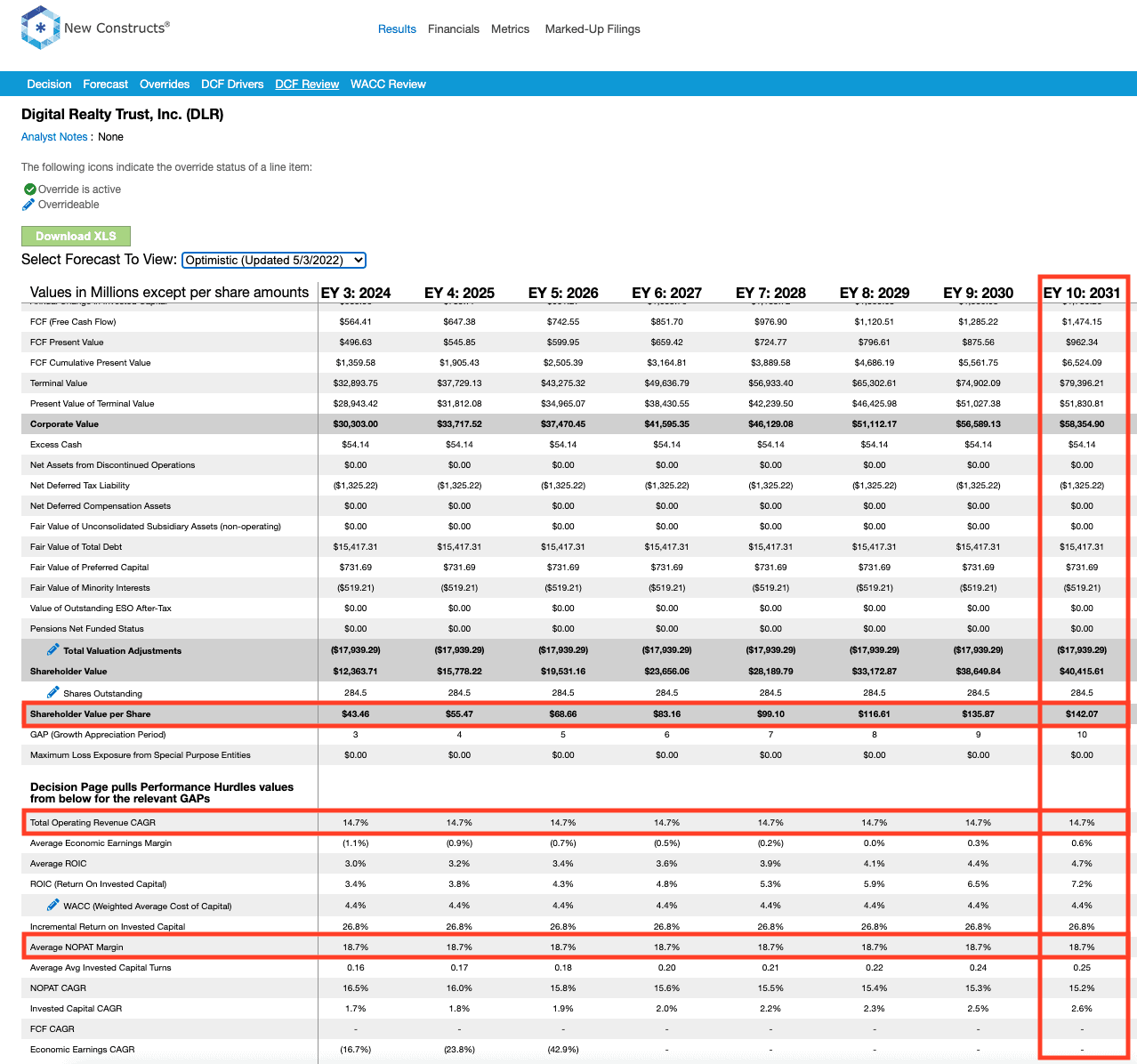The height and width of the screenshot is (1064, 1137).
Task: Select the Corporate Value row label
Action: tap(64, 424)
